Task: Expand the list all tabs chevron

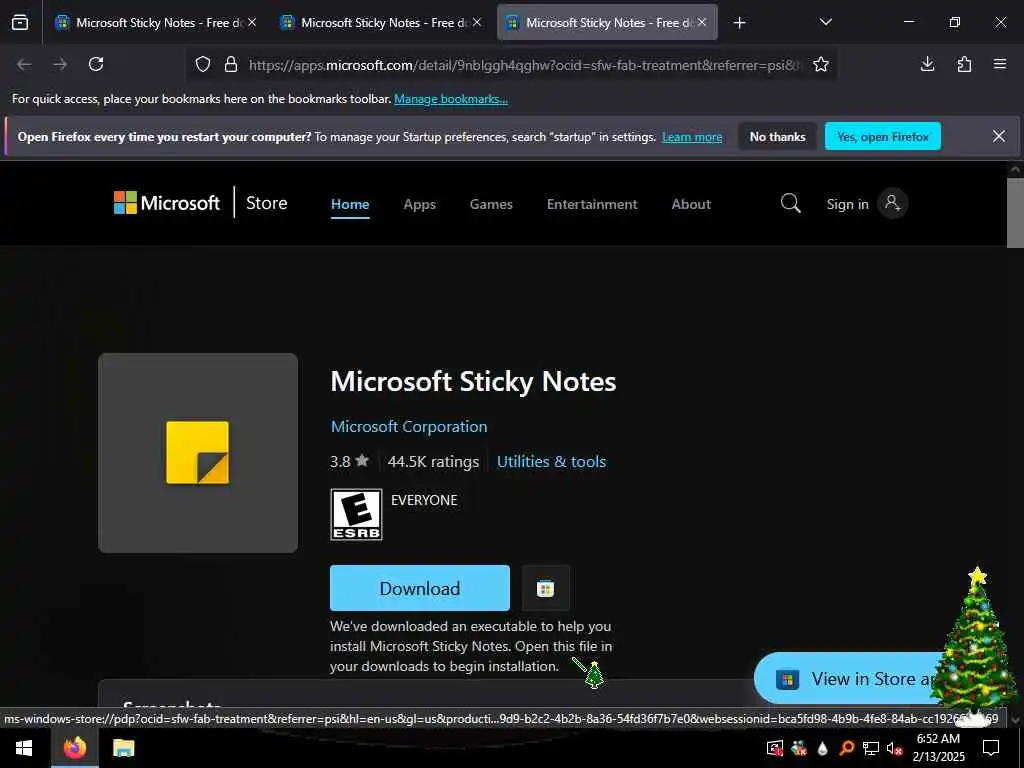Action: click(825, 22)
